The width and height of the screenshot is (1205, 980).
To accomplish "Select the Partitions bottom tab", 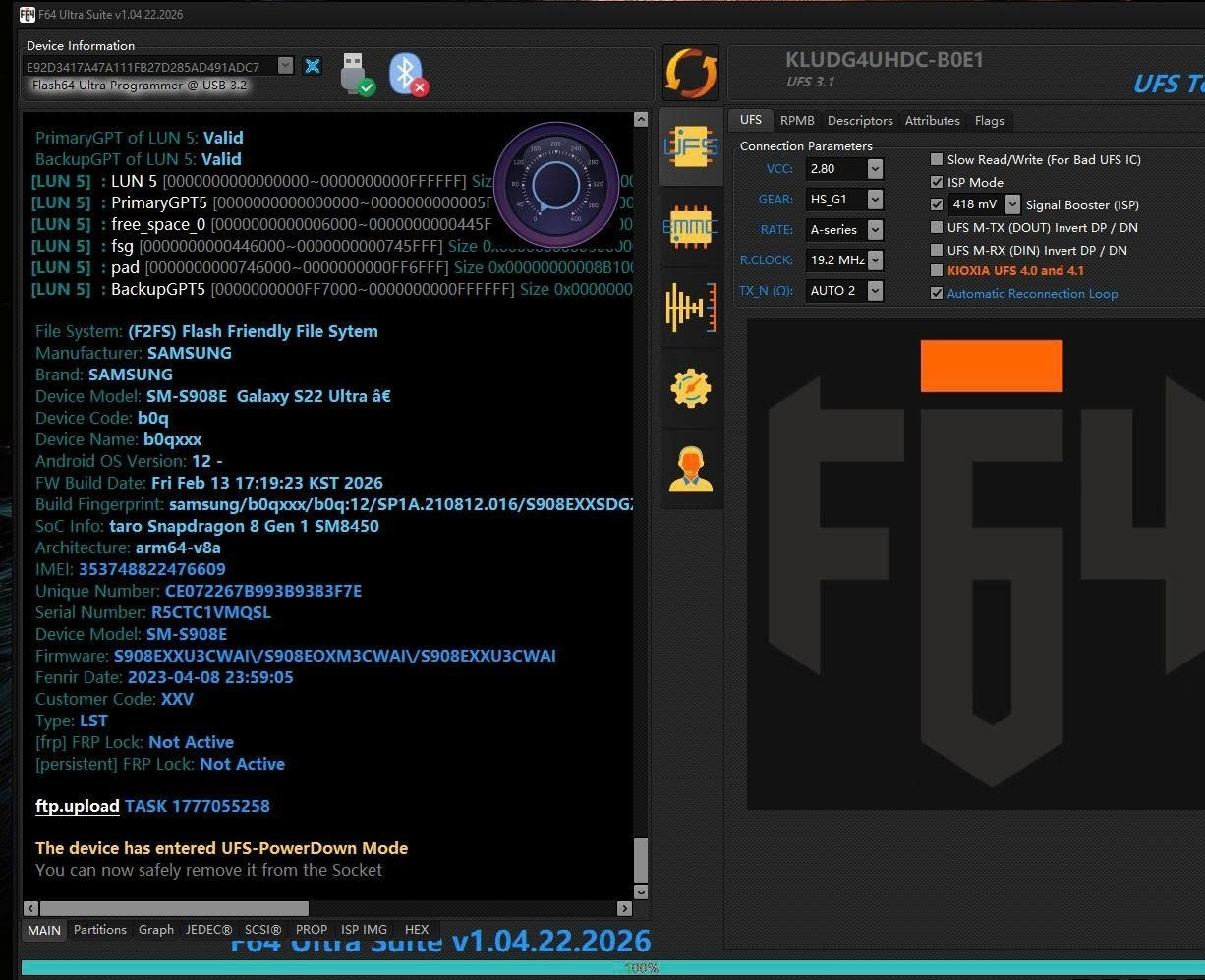I will (x=100, y=930).
